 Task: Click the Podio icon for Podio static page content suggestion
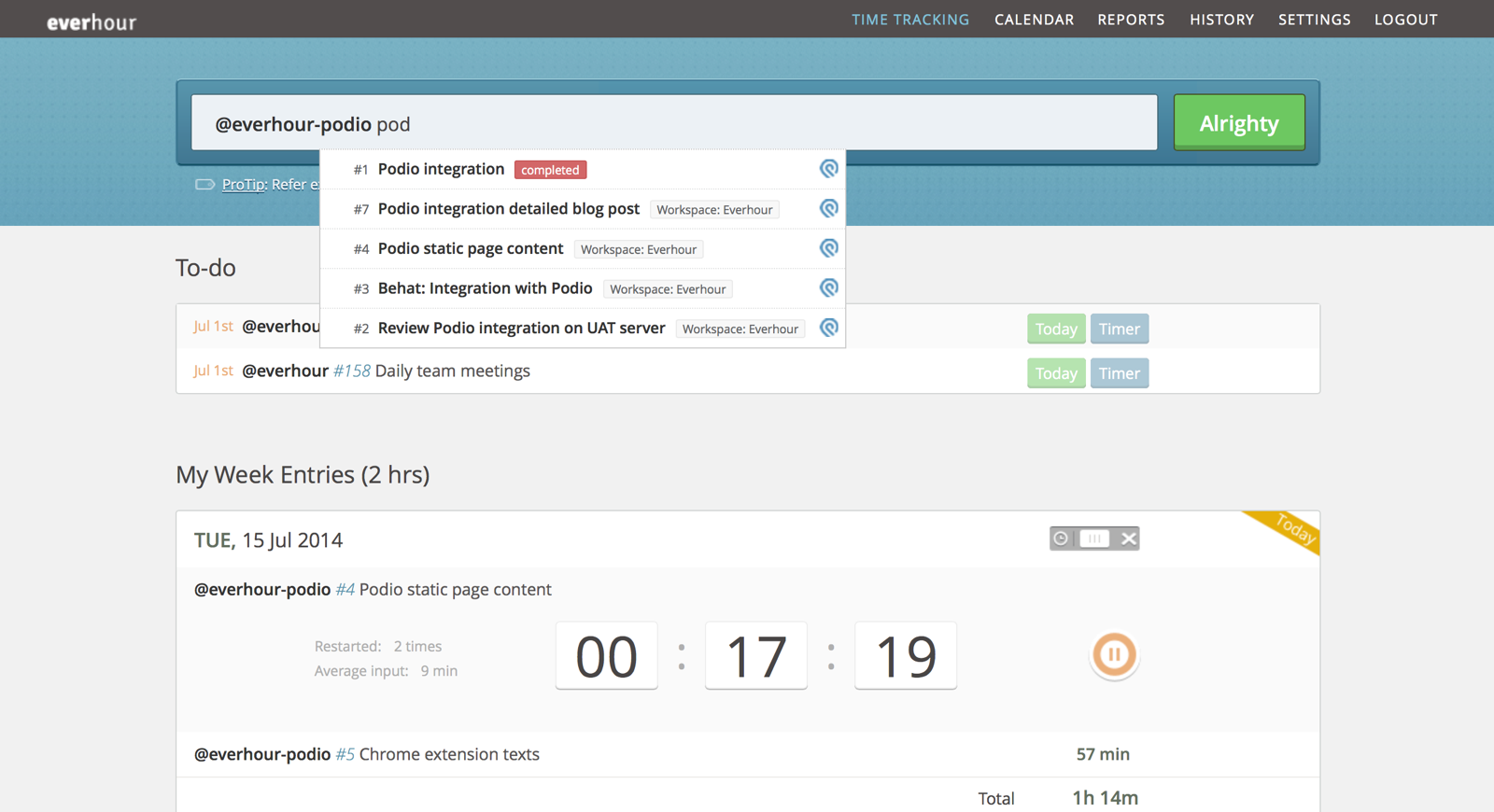click(x=828, y=248)
